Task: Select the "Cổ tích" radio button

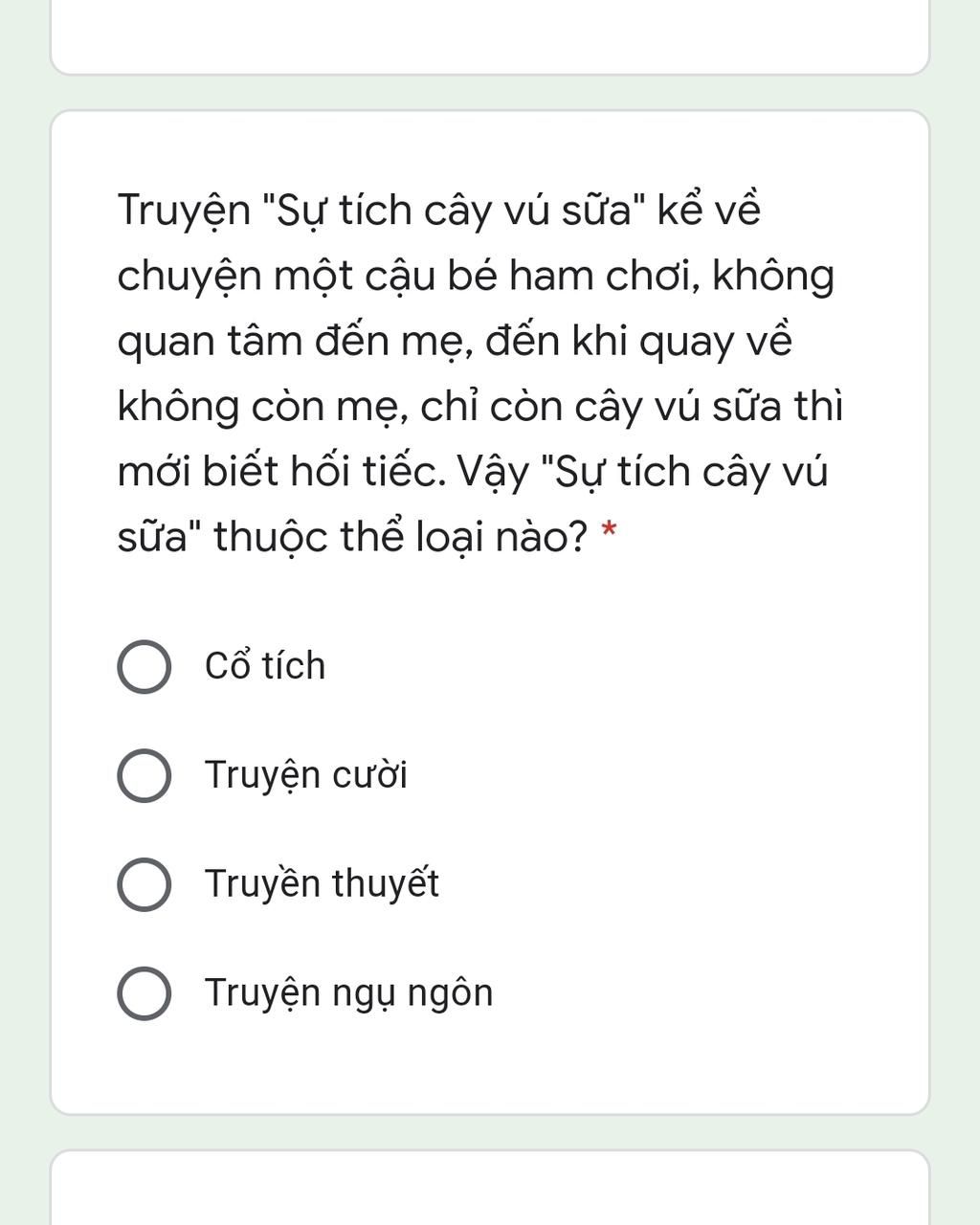Action: coord(145,667)
